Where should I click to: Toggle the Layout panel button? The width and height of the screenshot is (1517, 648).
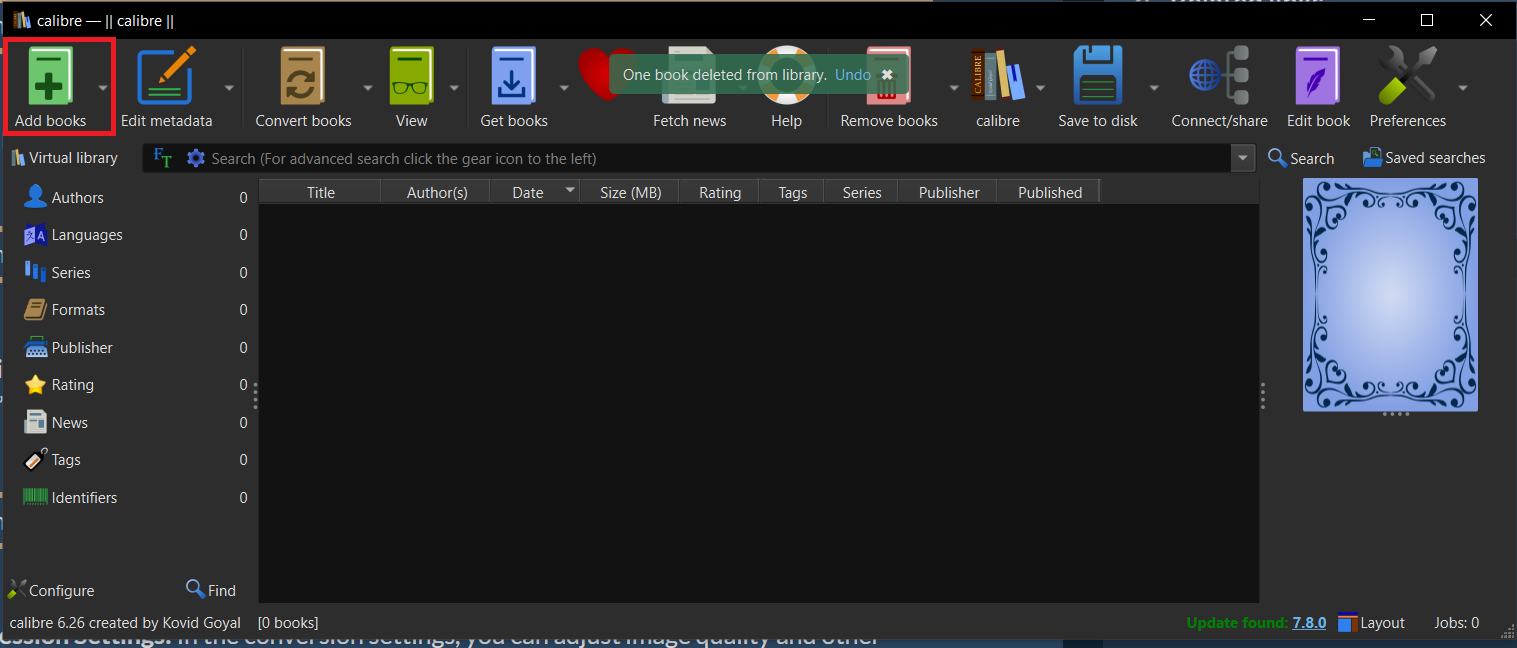[1371, 622]
